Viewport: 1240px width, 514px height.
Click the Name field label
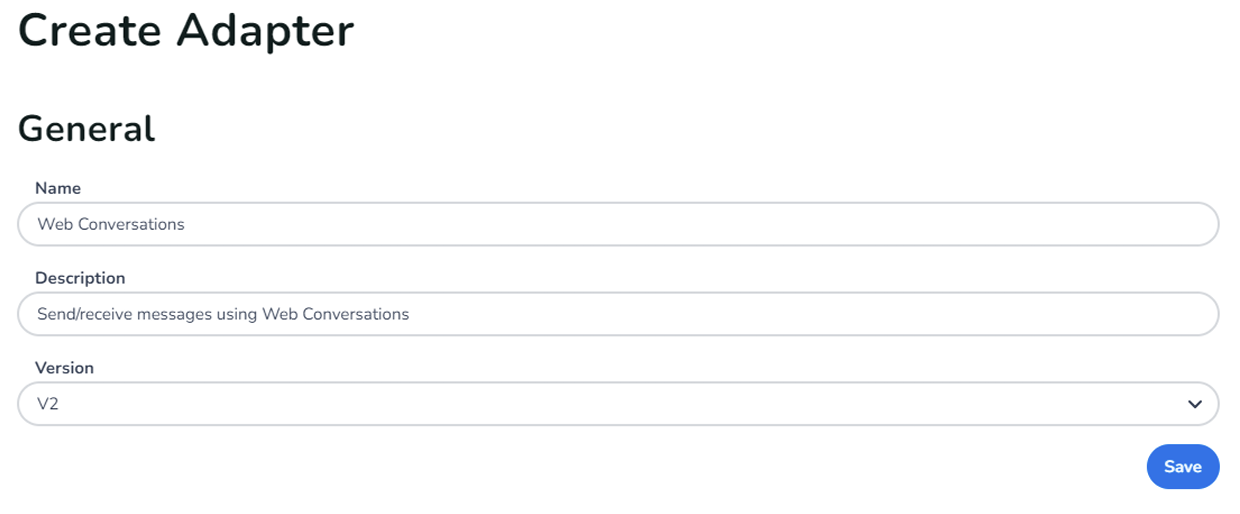[x=58, y=188]
